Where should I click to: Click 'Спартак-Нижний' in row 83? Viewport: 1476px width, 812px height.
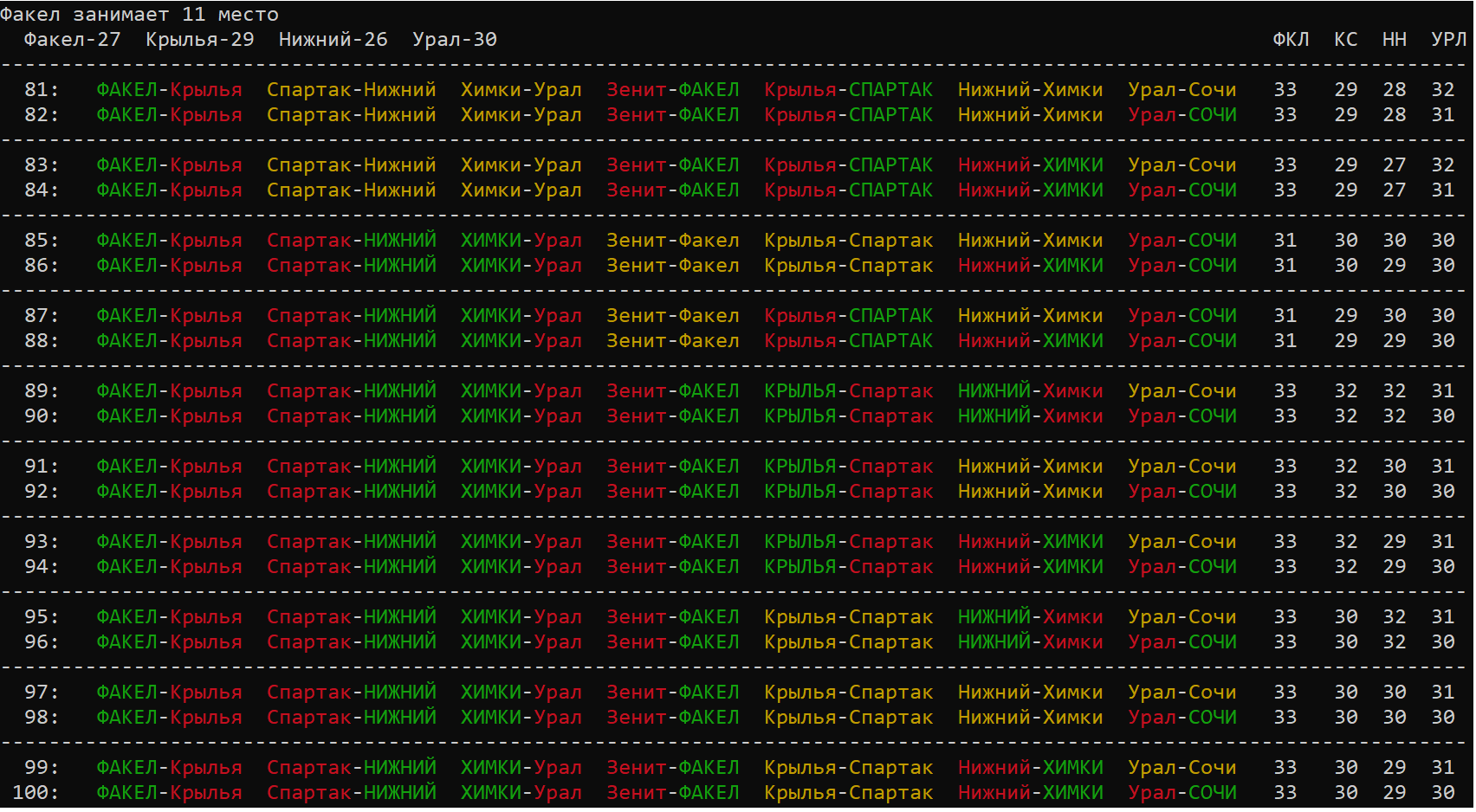(352, 165)
